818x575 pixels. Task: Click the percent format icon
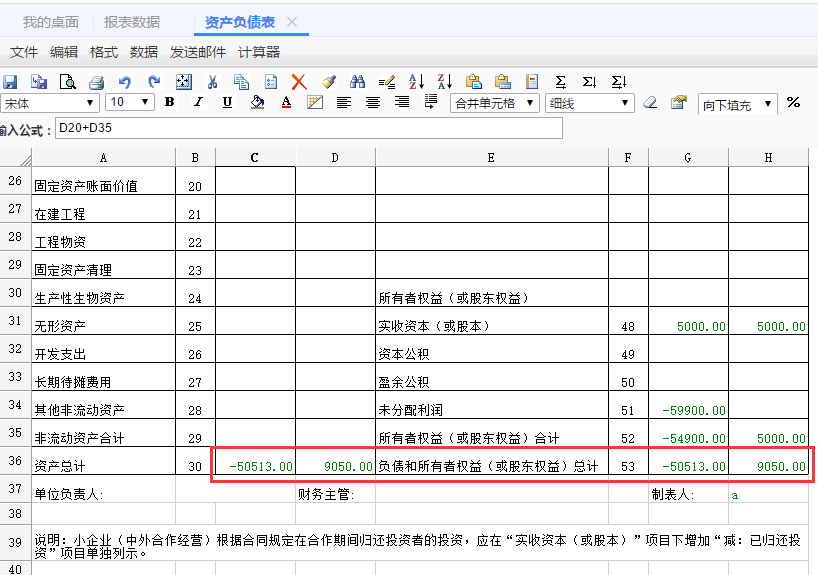[x=793, y=102]
